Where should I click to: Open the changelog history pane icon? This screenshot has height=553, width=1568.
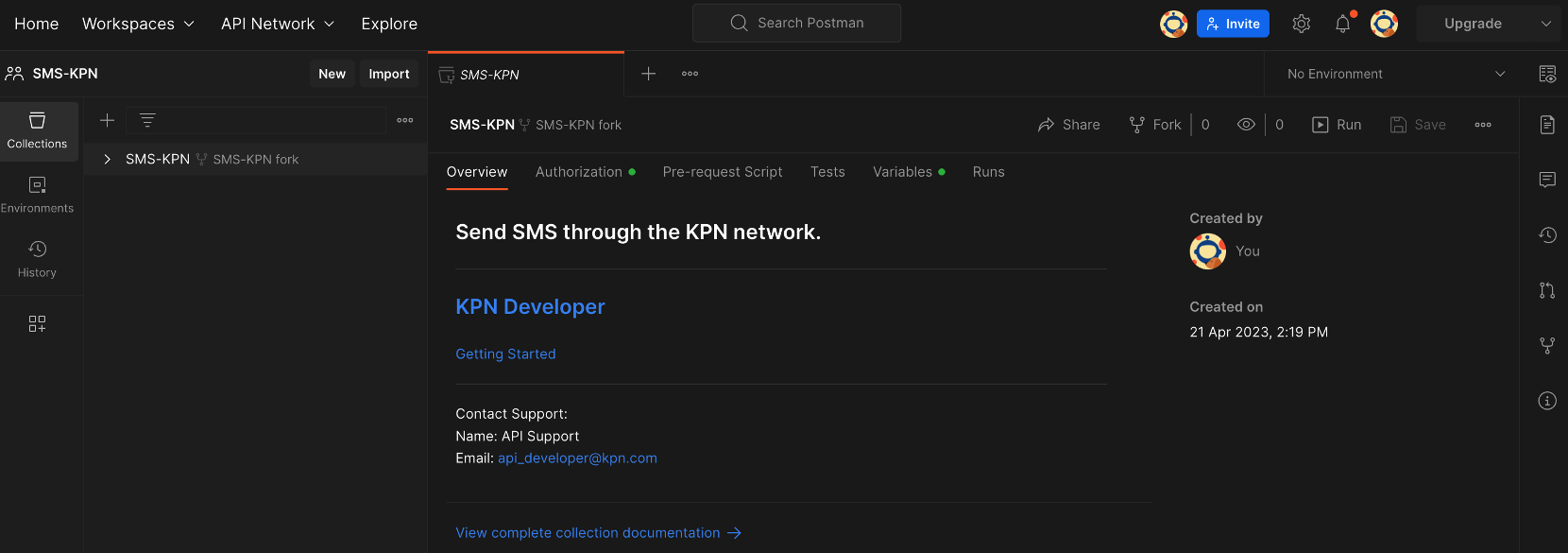1547,235
